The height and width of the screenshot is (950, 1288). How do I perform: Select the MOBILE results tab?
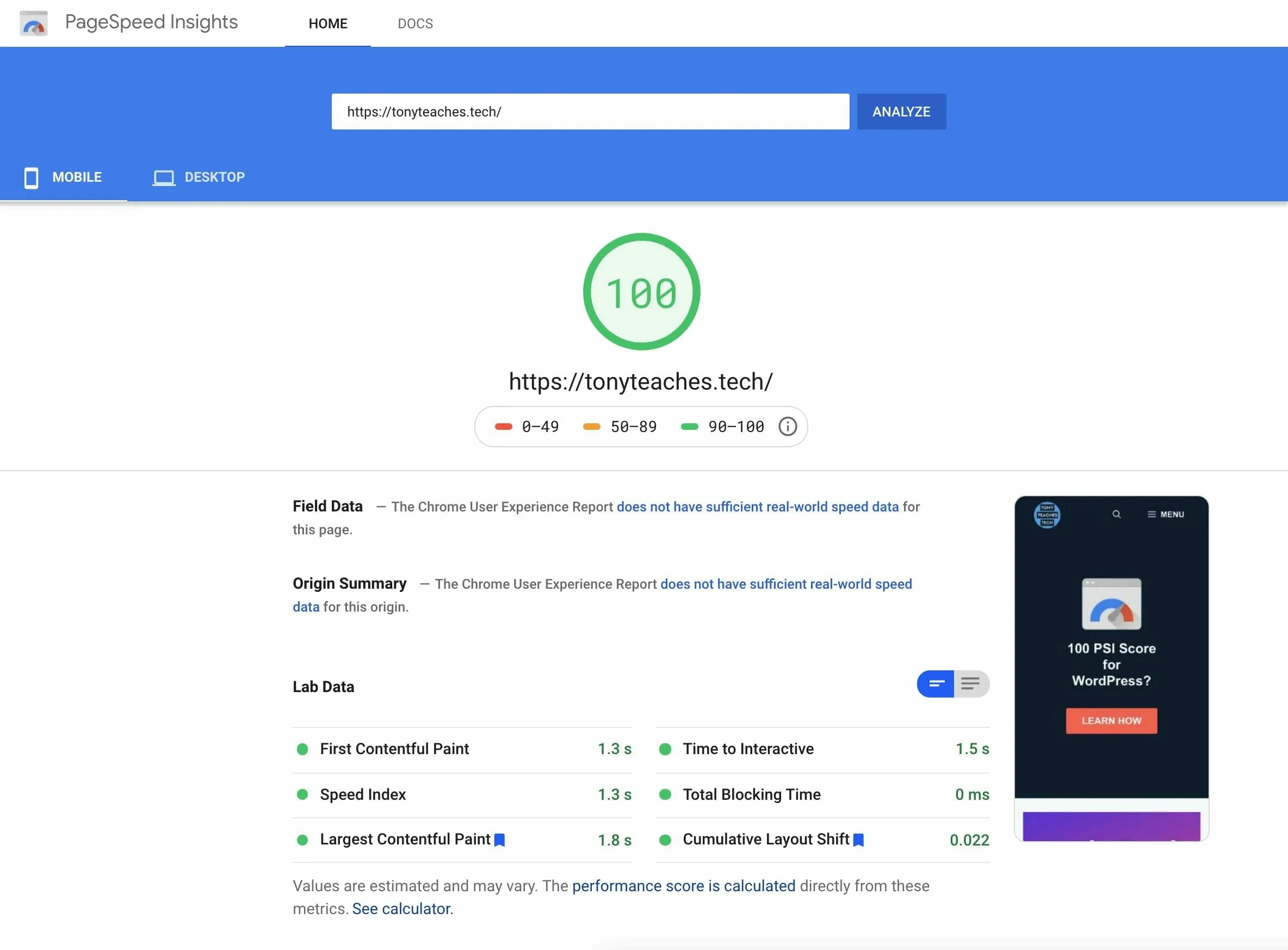click(63, 178)
